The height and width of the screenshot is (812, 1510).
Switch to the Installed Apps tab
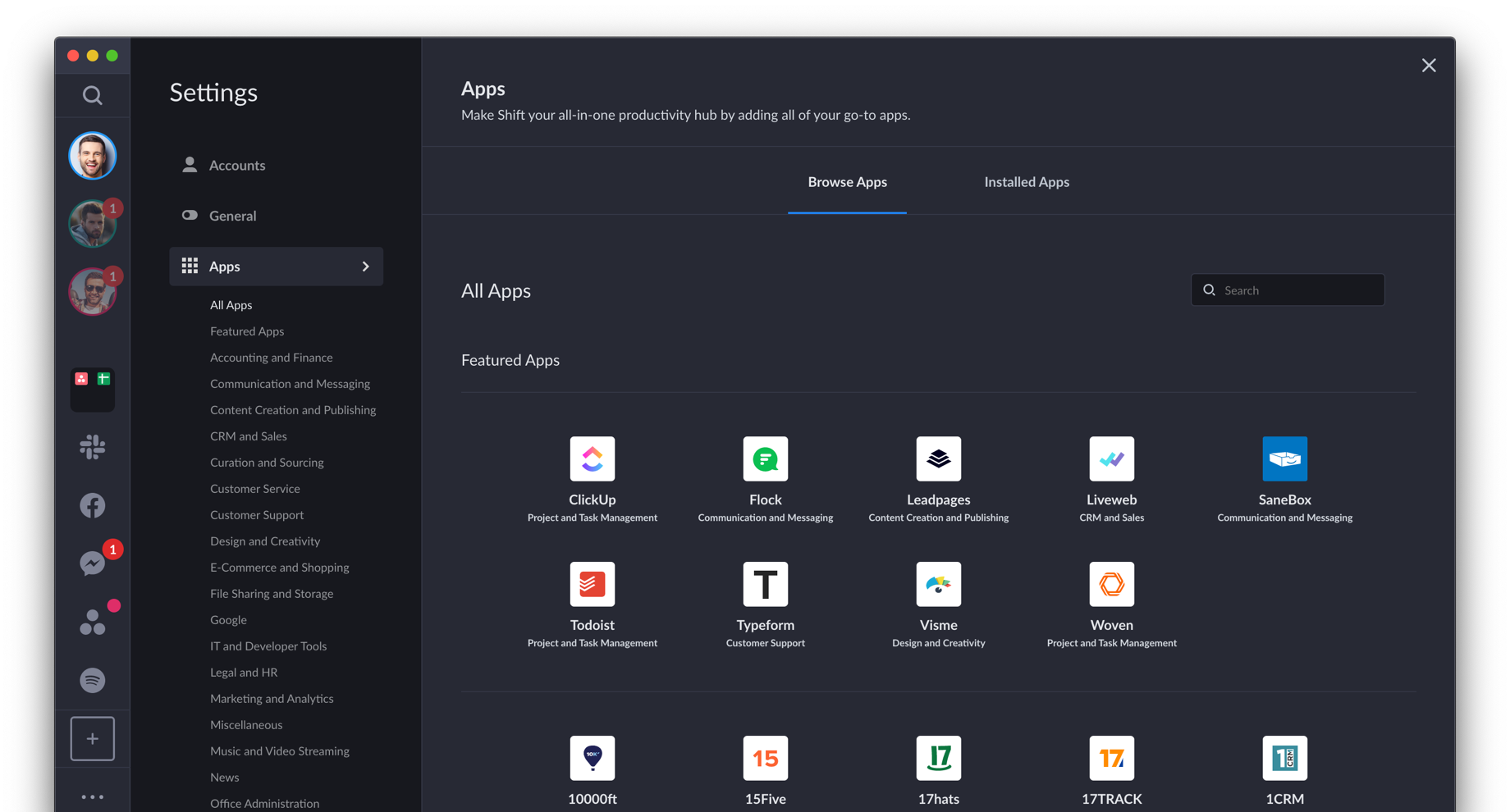(x=1027, y=182)
